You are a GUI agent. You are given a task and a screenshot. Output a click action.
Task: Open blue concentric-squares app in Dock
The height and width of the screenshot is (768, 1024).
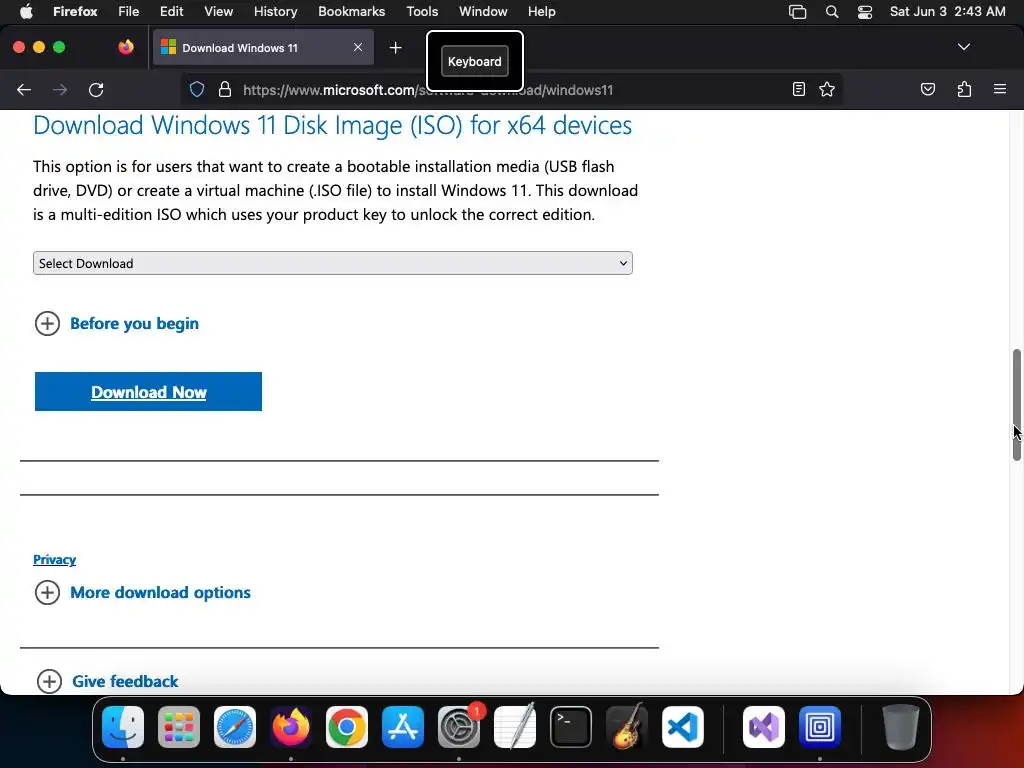pyautogui.click(x=820, y=727)
